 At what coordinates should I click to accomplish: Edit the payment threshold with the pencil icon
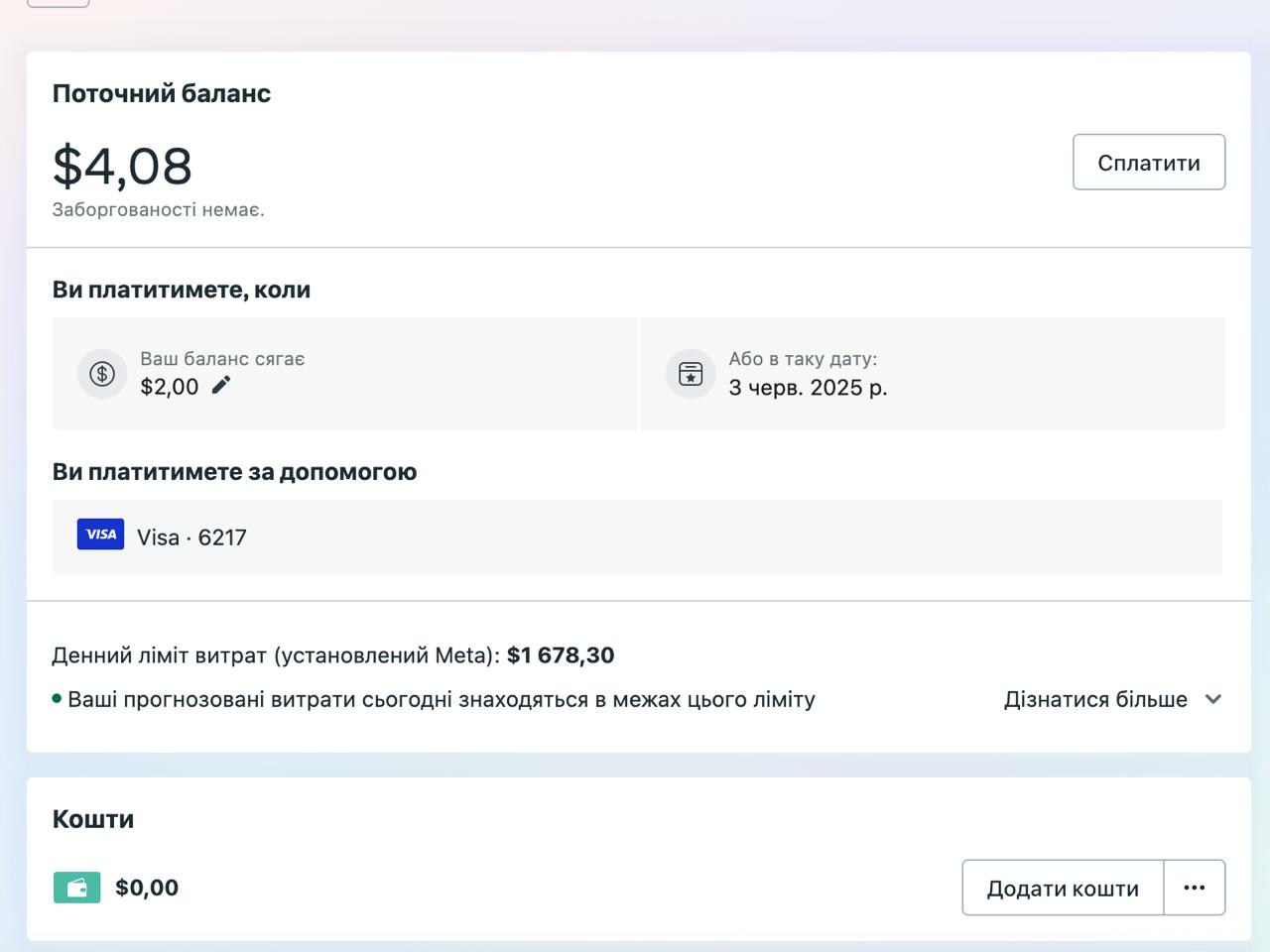point(221,385)
